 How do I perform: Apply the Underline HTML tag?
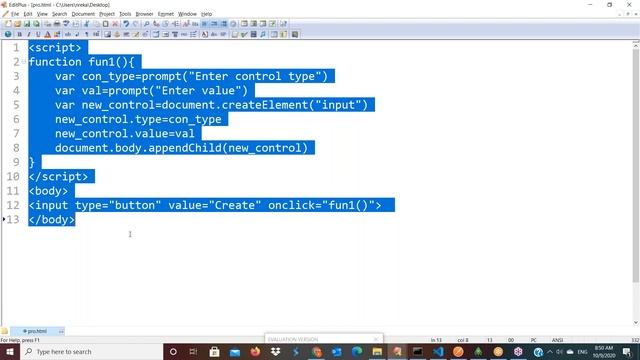[38, 34]
